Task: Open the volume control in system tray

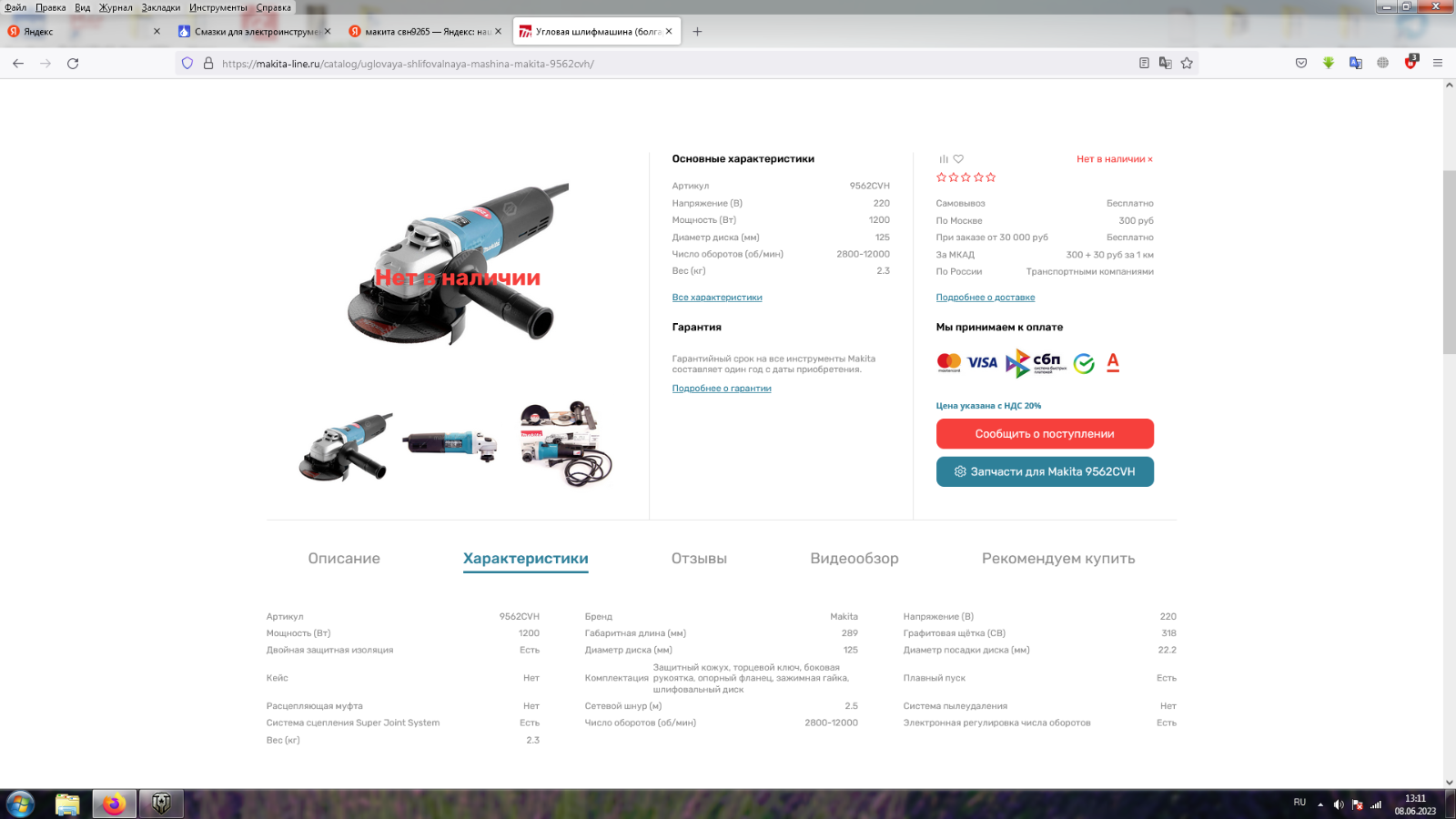Action: (x=1339, y=804)
